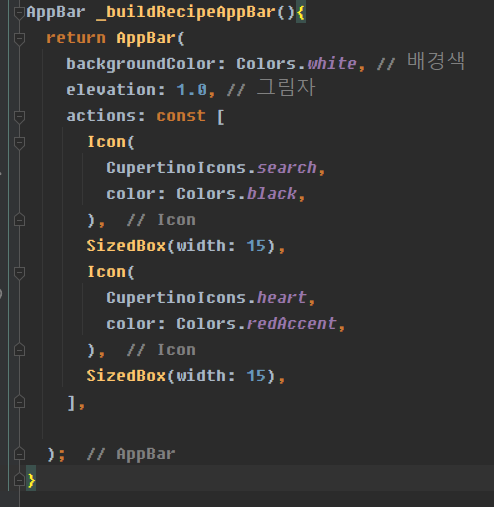Click the backgroundColor property name
The image size is (494, 507).
pyautogui.click(x=141, y=64)
